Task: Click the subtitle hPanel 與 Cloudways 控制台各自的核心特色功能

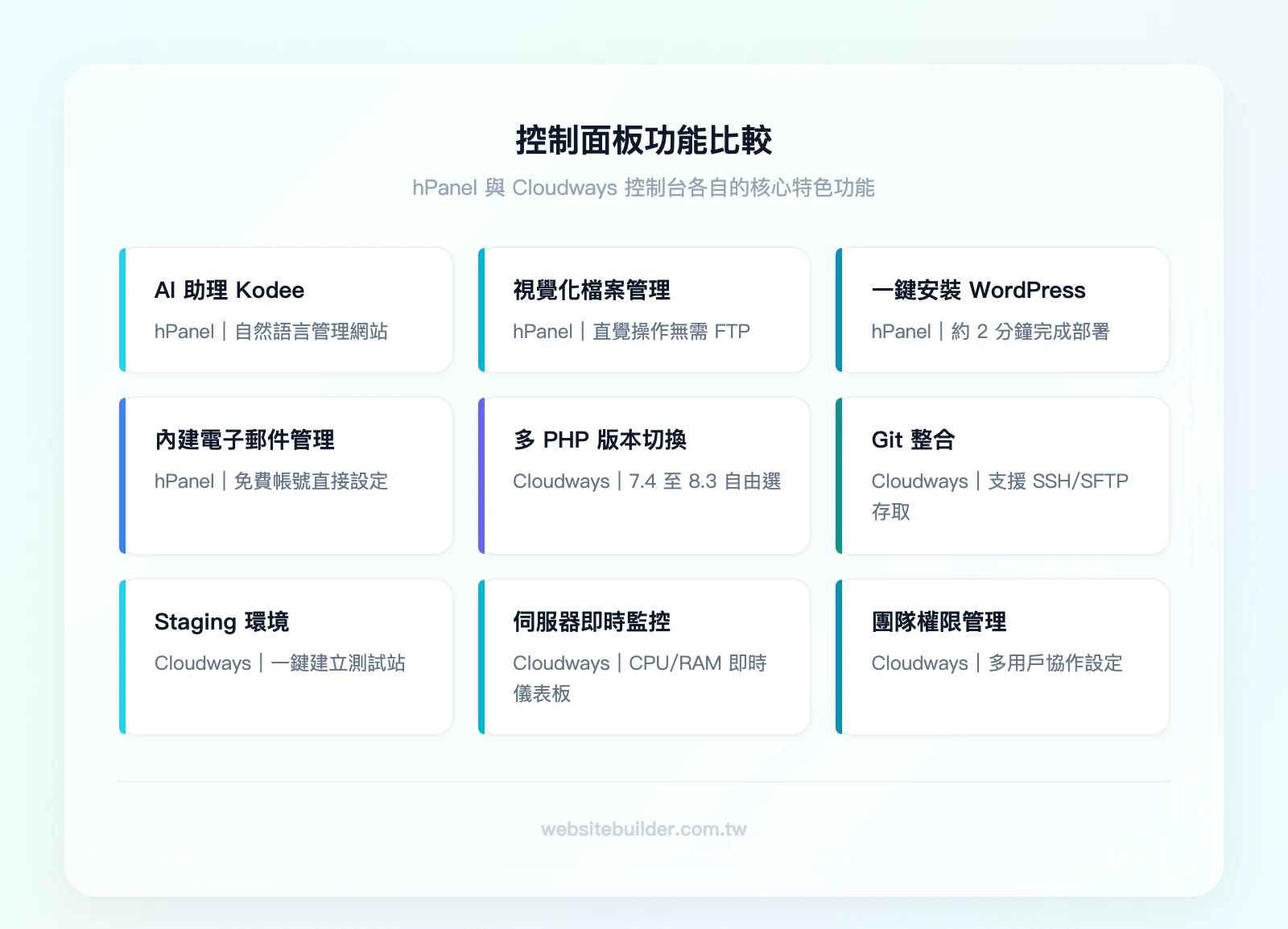Action: 644,188
